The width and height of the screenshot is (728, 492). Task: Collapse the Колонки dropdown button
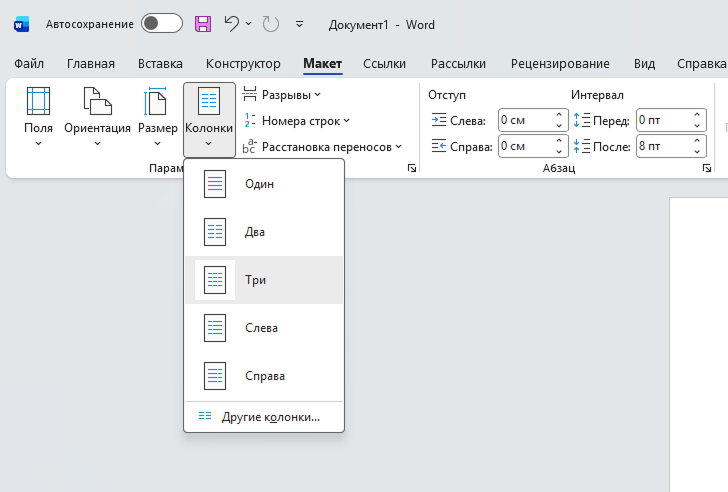click(x=209, y=119)
